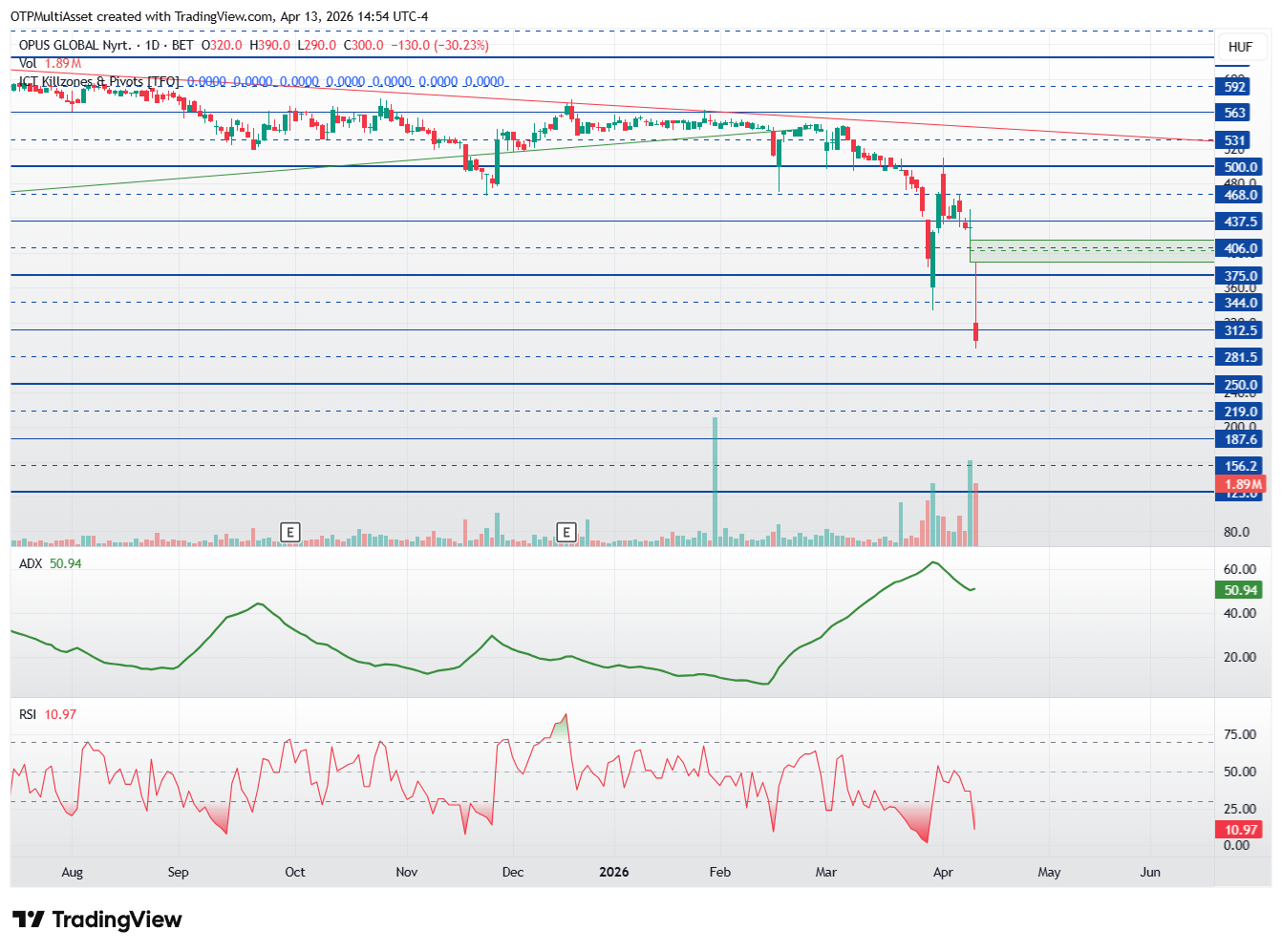Click the earnings E marker near December
This screenshot has width=1282, height=952.
[566, 532]
